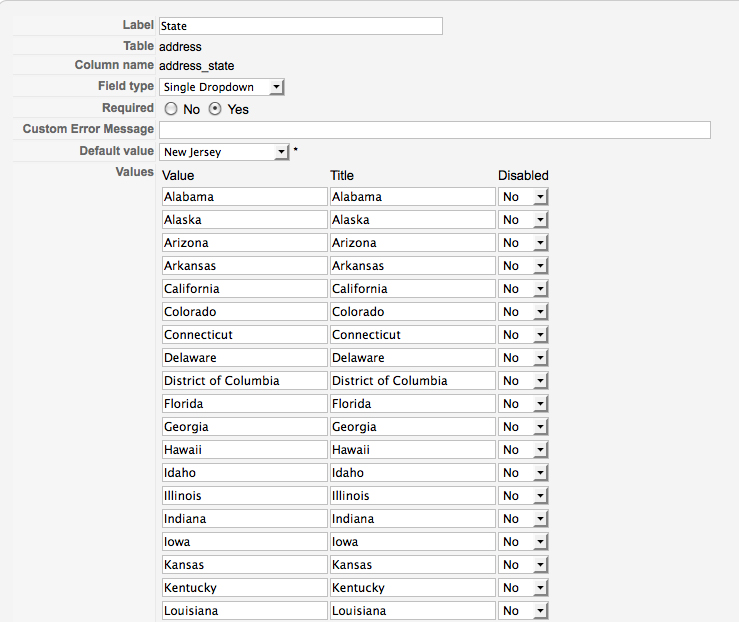Open the Field type dropdown

(222, 87)
